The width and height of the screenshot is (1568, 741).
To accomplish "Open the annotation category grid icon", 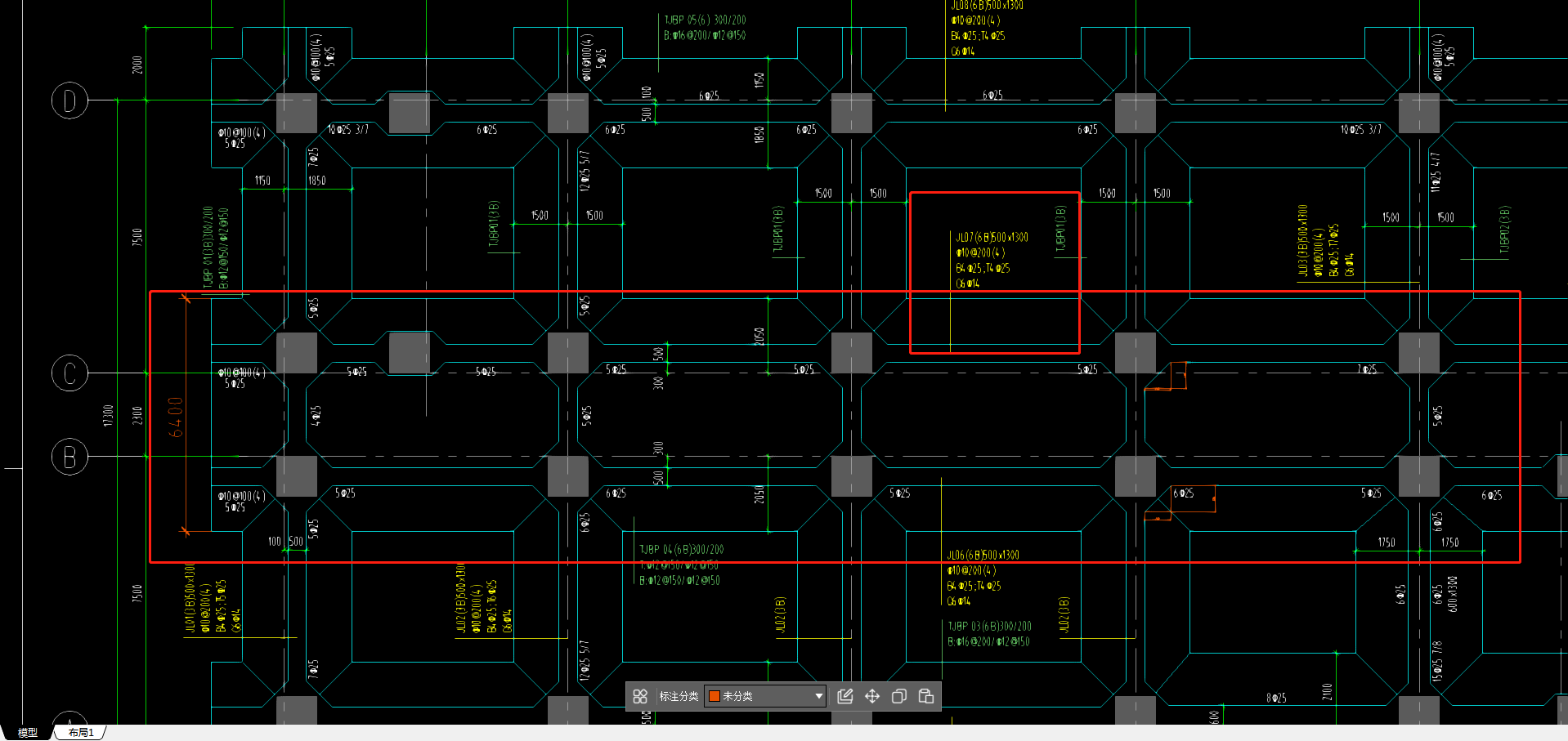I will tap(640, 696).
